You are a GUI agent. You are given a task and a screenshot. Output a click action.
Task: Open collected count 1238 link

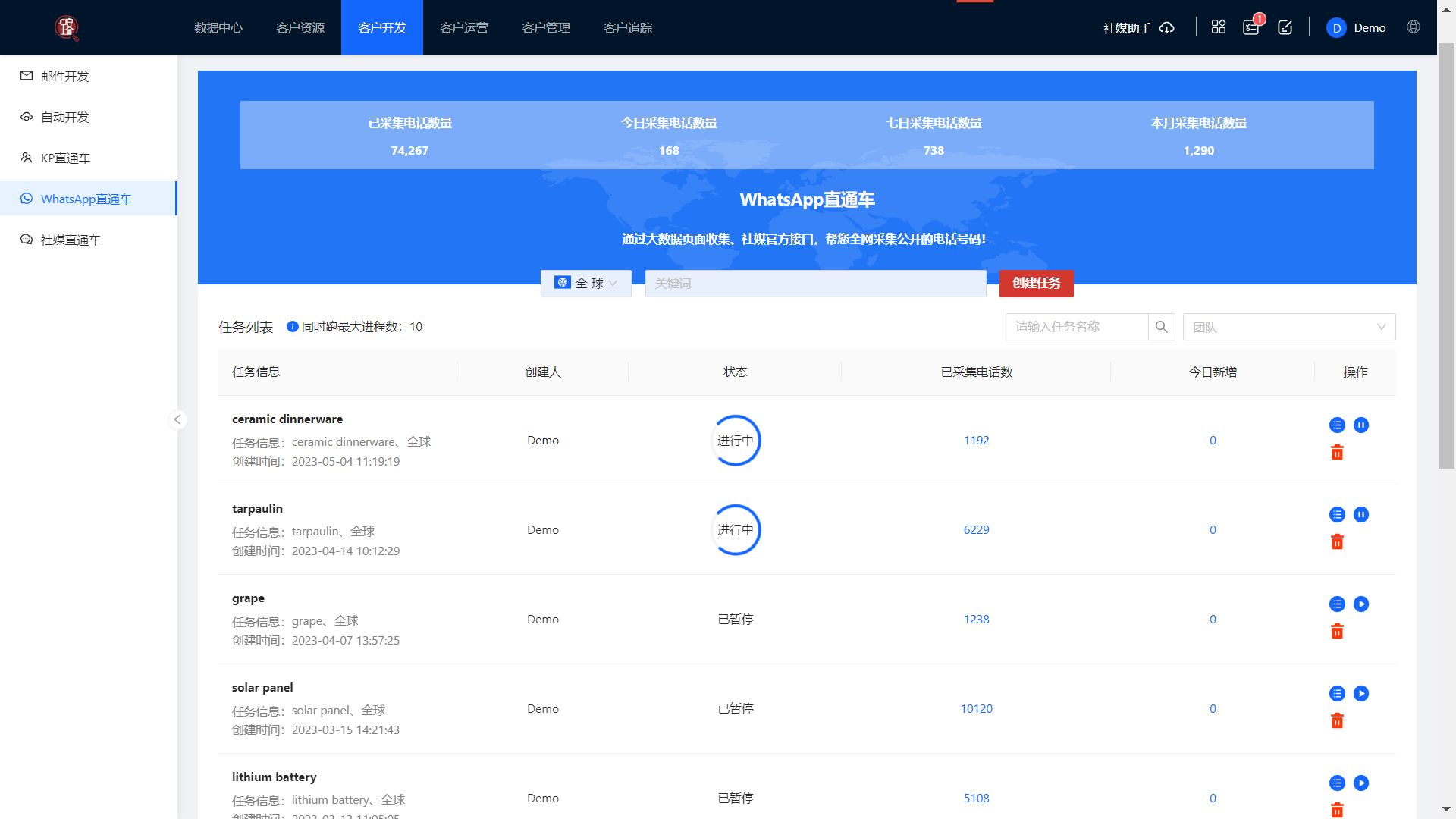pyautogui.click(x=976, y=620)
